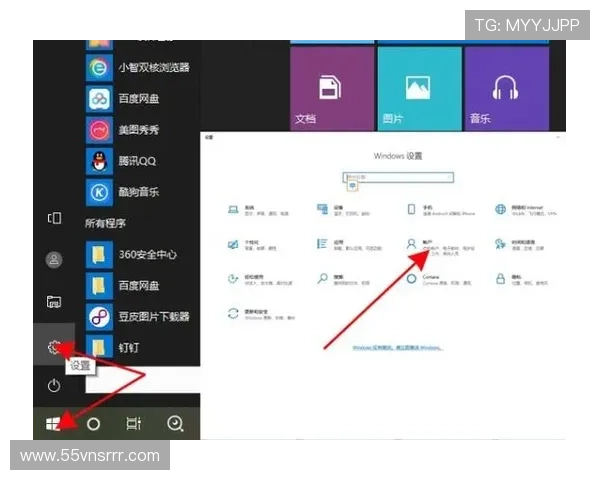Image resolution: width=600 pixels, height=480 pixels.
Task: Open 美图秀秀 in the app list
Action: tap(123, 130)
